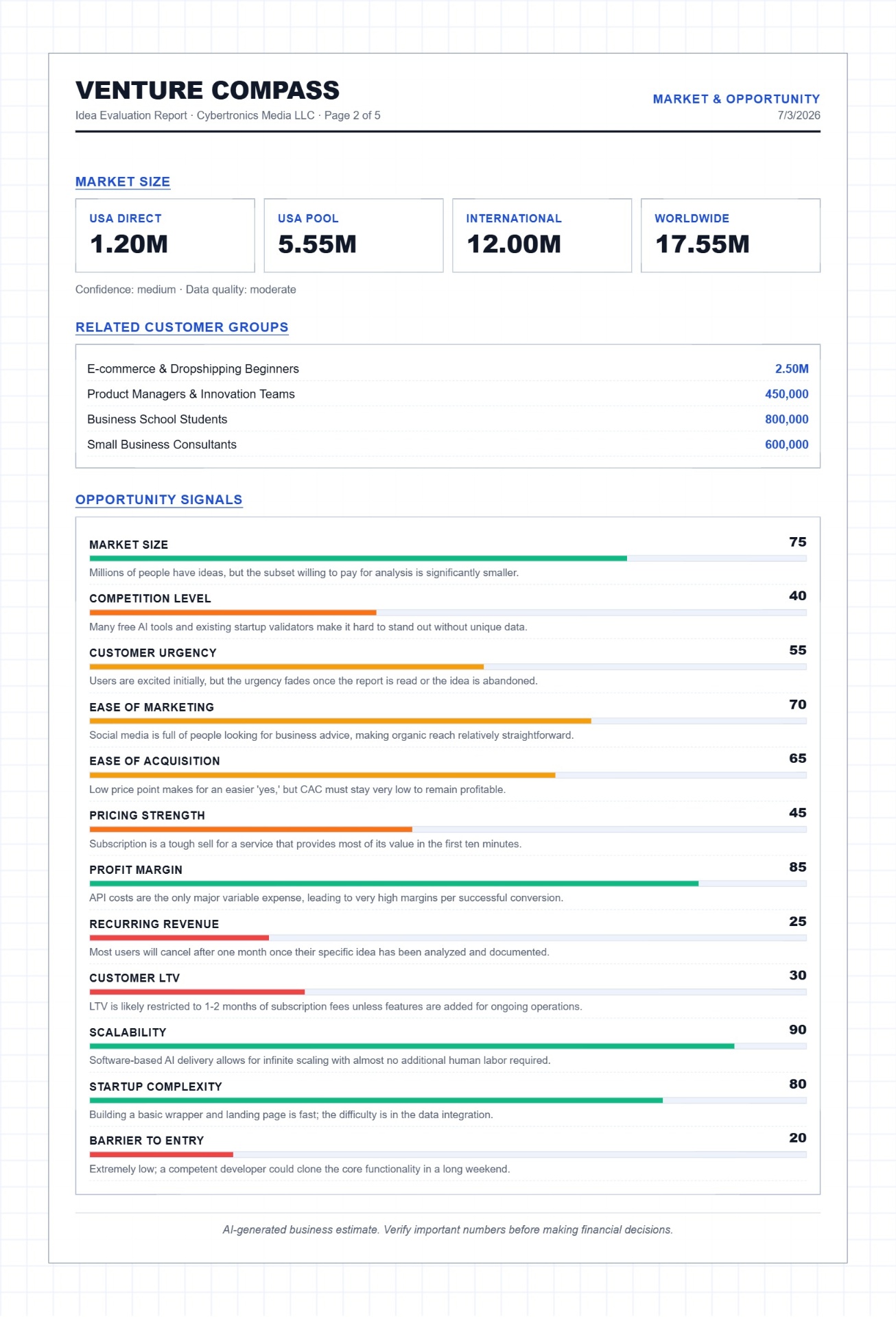Click the BARRIER TO ENTRY signal label
Screen dimensions: 896x1317
pos(147,1141)
